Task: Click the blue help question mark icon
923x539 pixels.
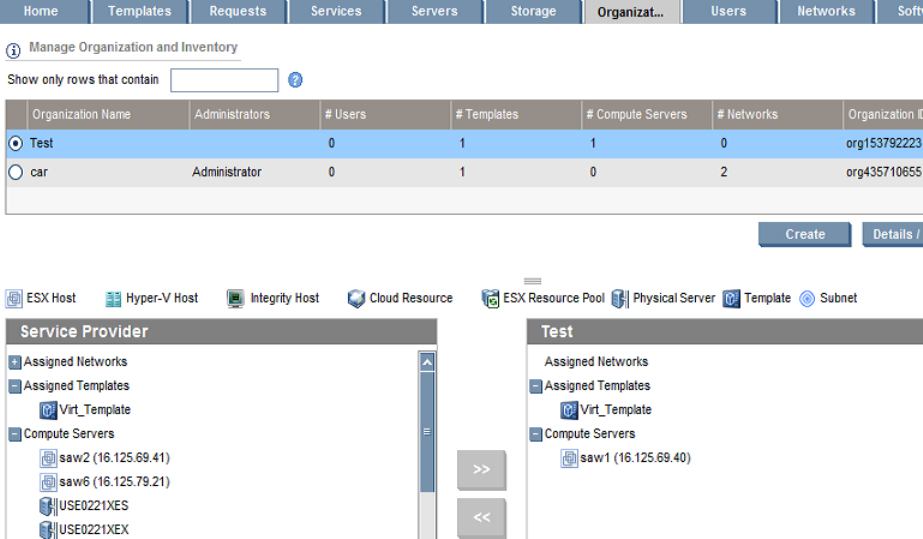Action: click(x=295, y=80)
